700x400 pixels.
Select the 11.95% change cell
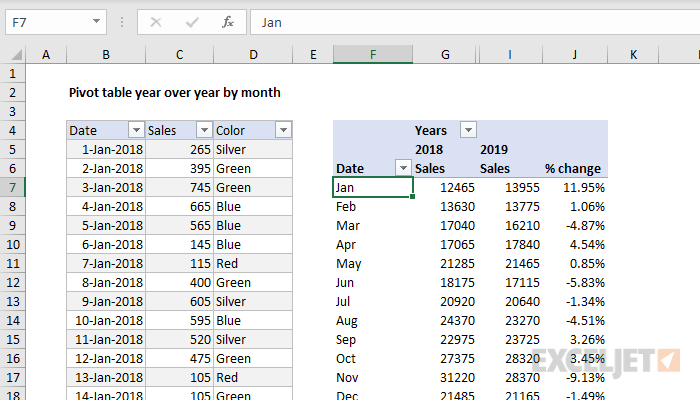575,187
